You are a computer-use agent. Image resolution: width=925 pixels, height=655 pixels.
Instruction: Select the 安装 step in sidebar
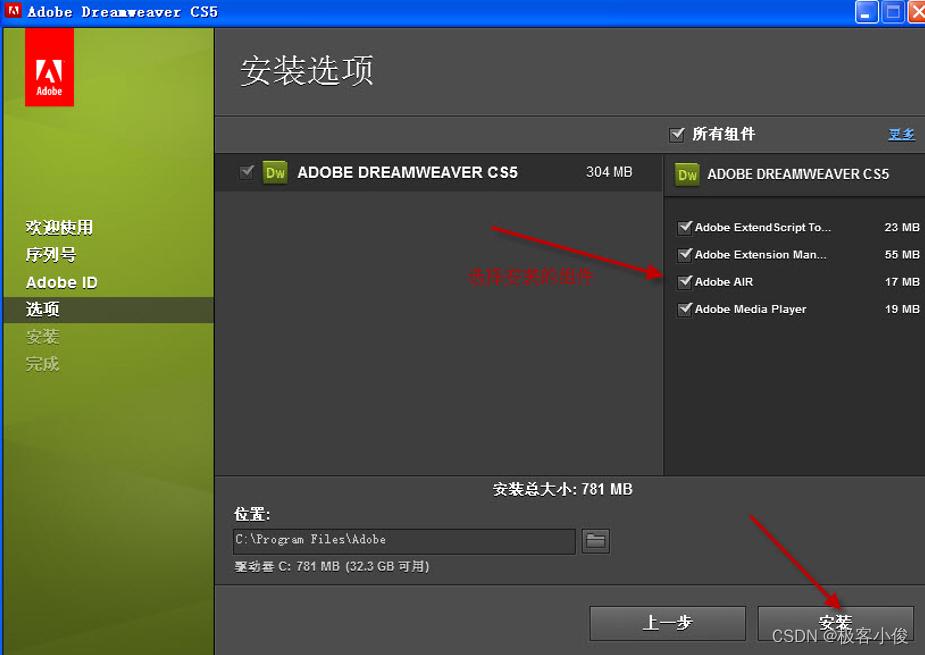42,337
